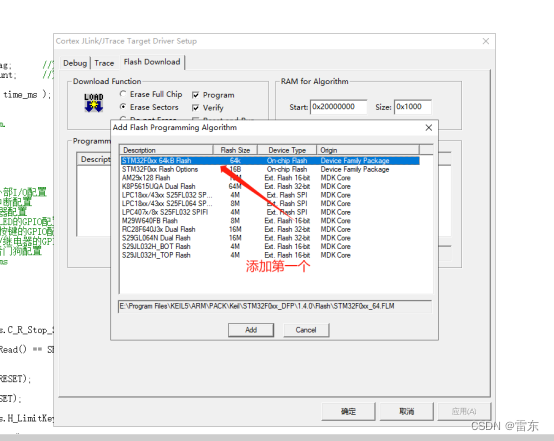
Task: Select S29JL032H_BOT Flash row
Action: coord(270,246)
